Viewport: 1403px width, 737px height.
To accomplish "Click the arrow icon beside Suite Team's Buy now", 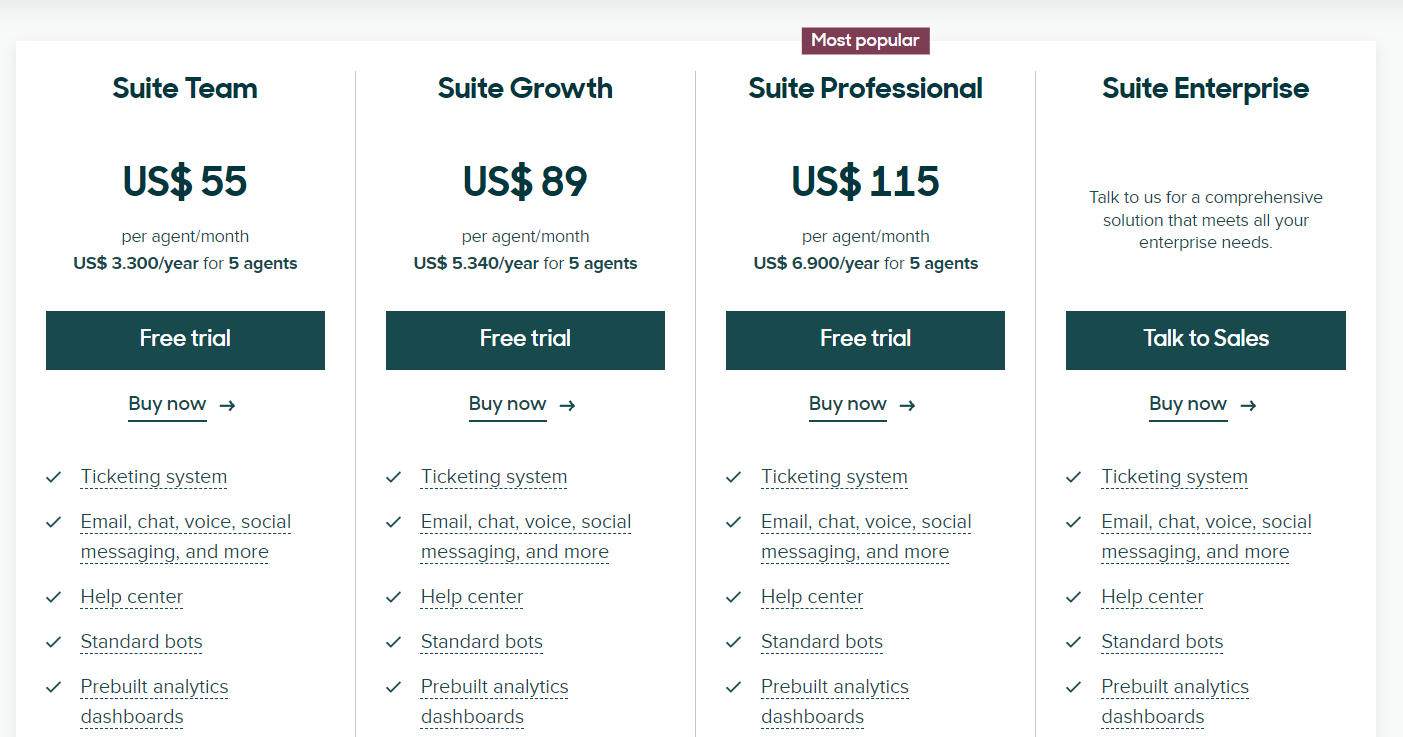I will [227, 406].
